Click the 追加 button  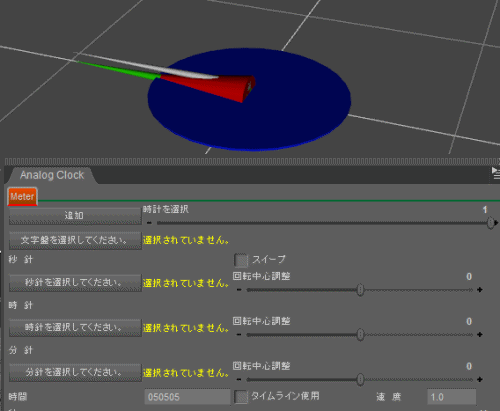[x=75, y=216]
